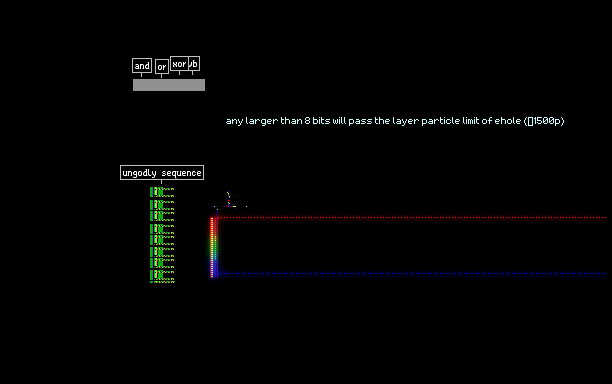
Task: Click the fifth green circuit block from top
Action: click(162, 240)
